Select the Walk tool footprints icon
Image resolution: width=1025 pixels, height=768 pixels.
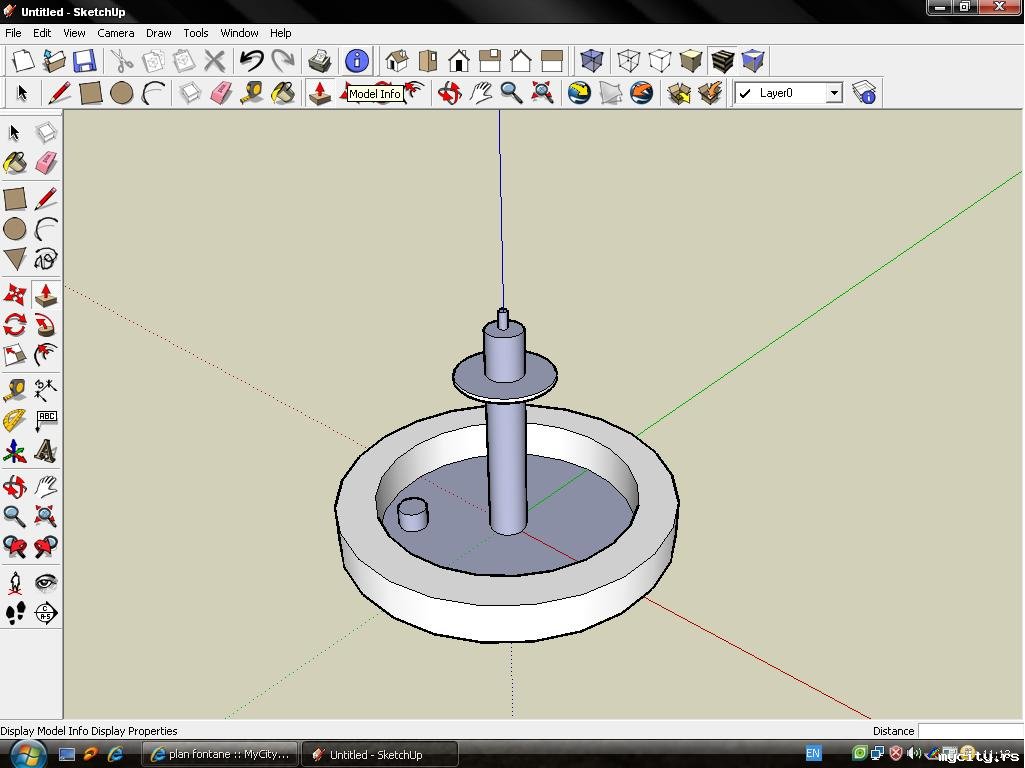click(15, 613)
